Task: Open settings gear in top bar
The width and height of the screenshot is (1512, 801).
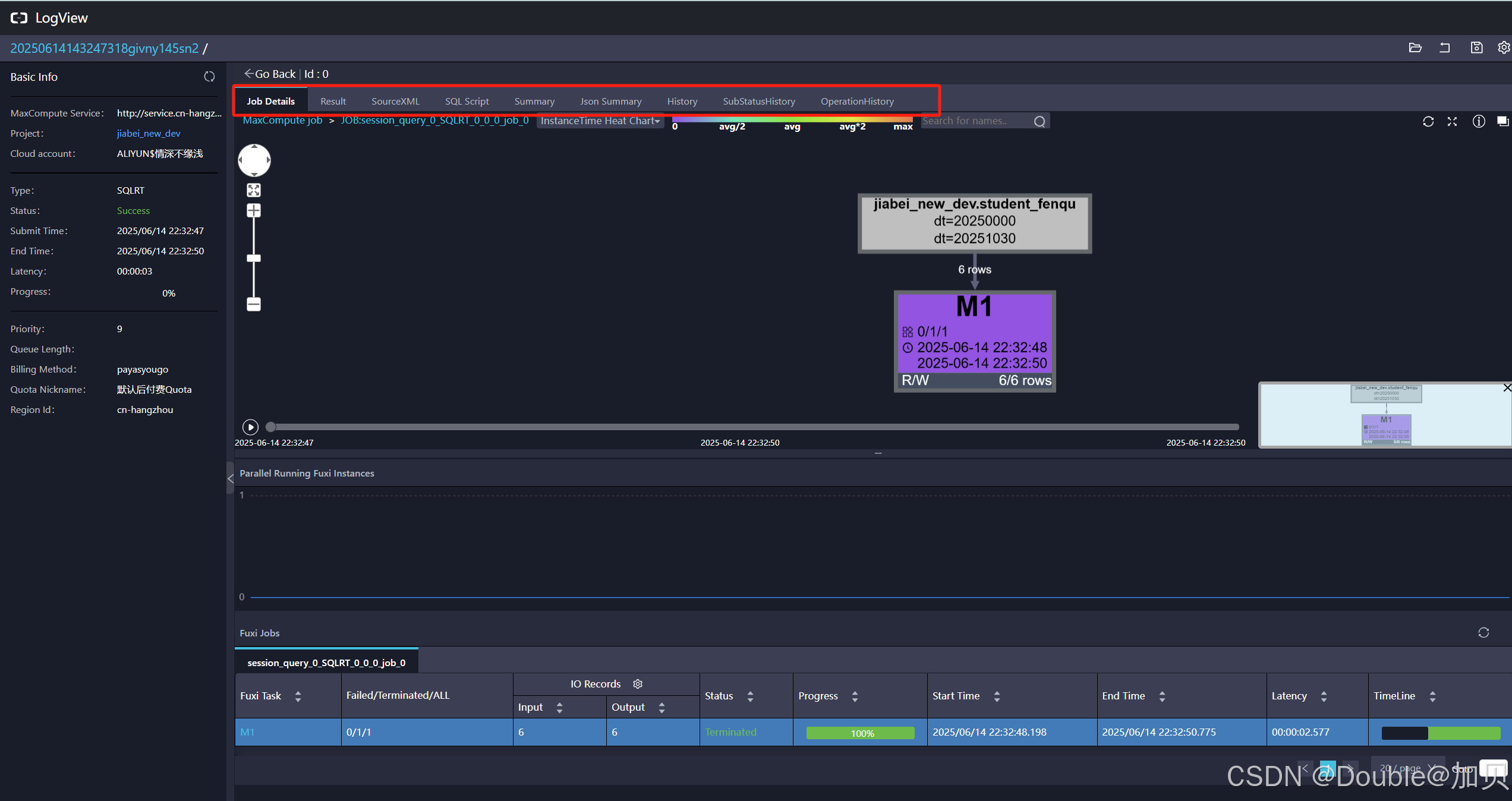Action: click(1503, 48)
